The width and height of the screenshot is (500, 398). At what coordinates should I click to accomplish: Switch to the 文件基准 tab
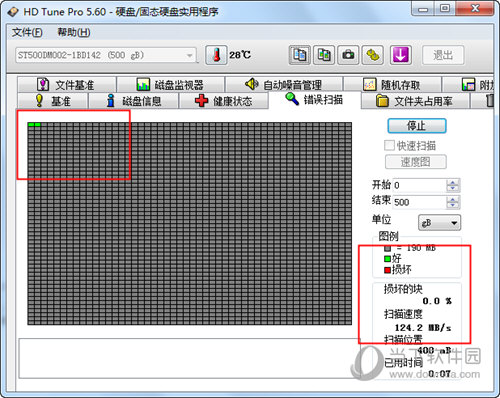pyautogui.click(x=66, y=85)
